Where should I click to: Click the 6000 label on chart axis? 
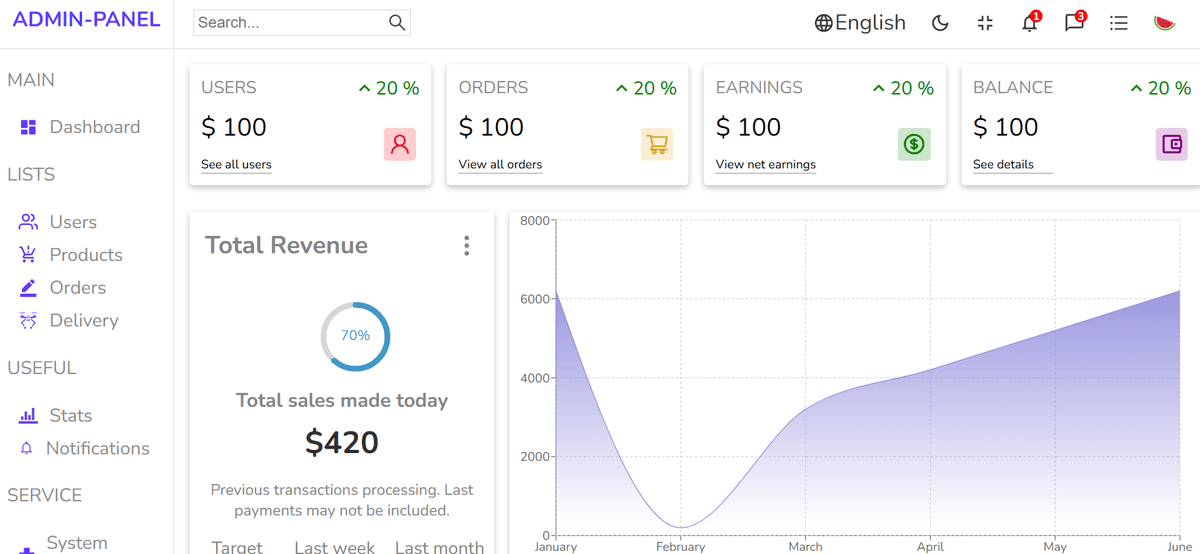pyautogui.click(x=535, y=299)
